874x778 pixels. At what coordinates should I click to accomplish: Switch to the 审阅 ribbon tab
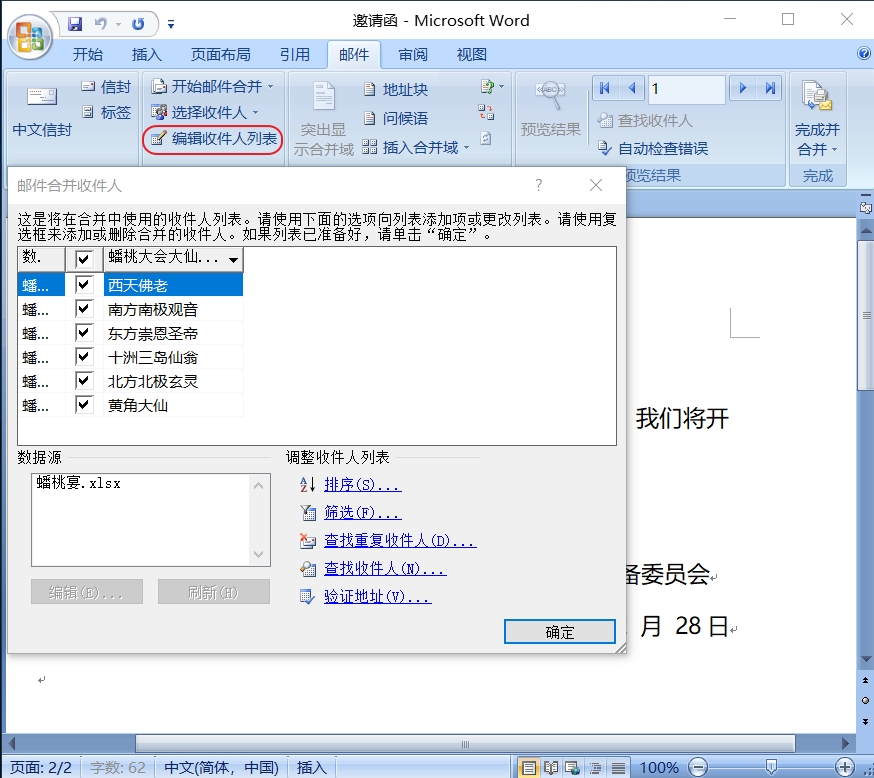click(x=413, y=55)
